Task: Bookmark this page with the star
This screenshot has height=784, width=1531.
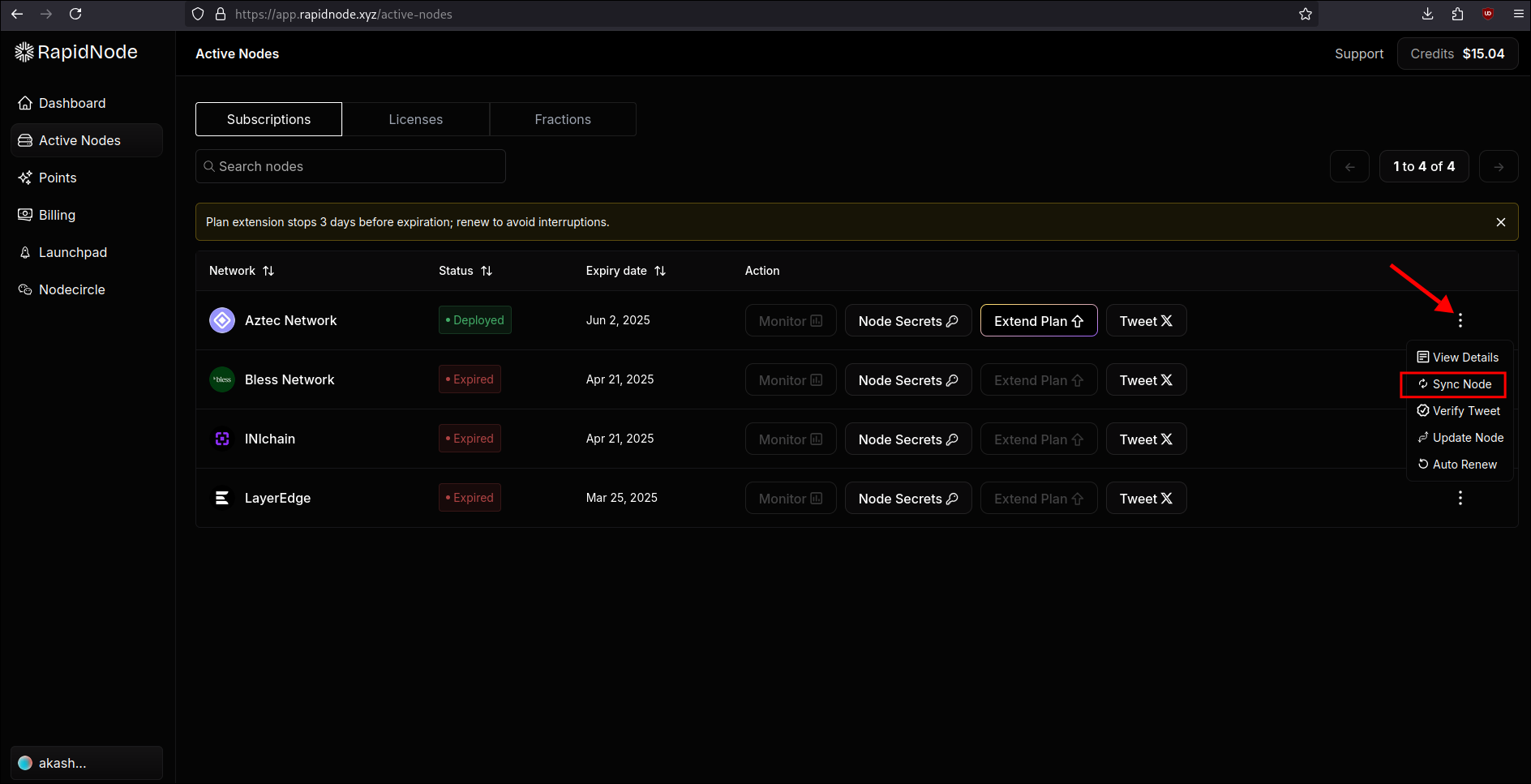Action: [x=1306, y=14]
